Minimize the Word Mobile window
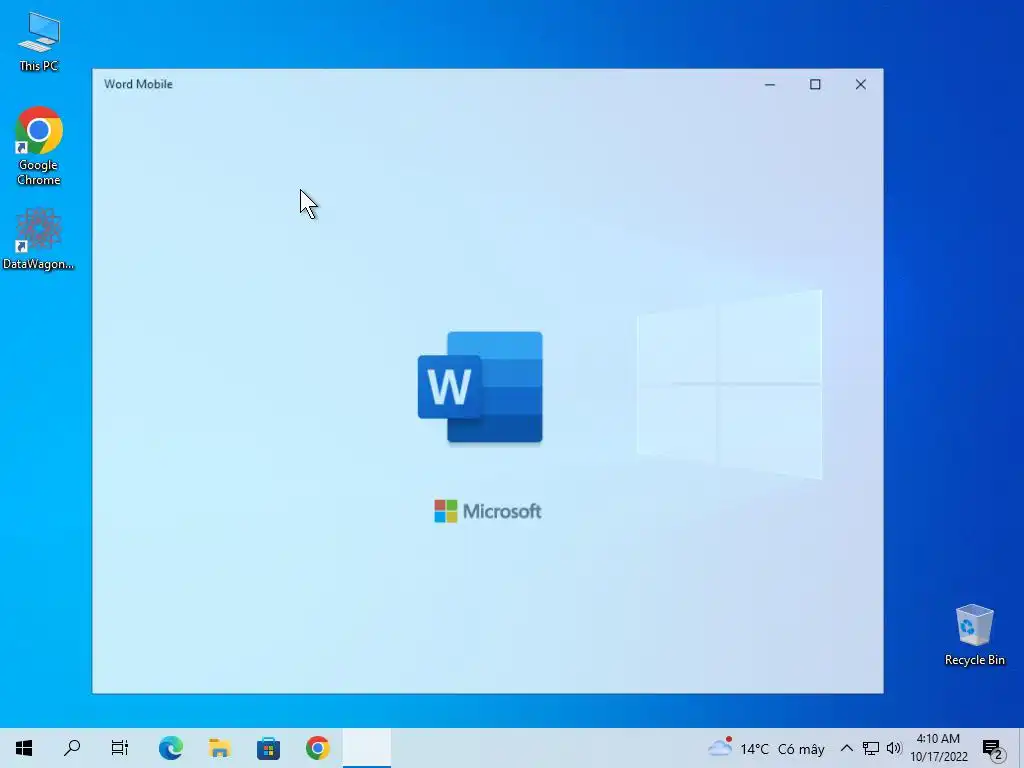The image size is (1024, 768). tap(770, 84)
